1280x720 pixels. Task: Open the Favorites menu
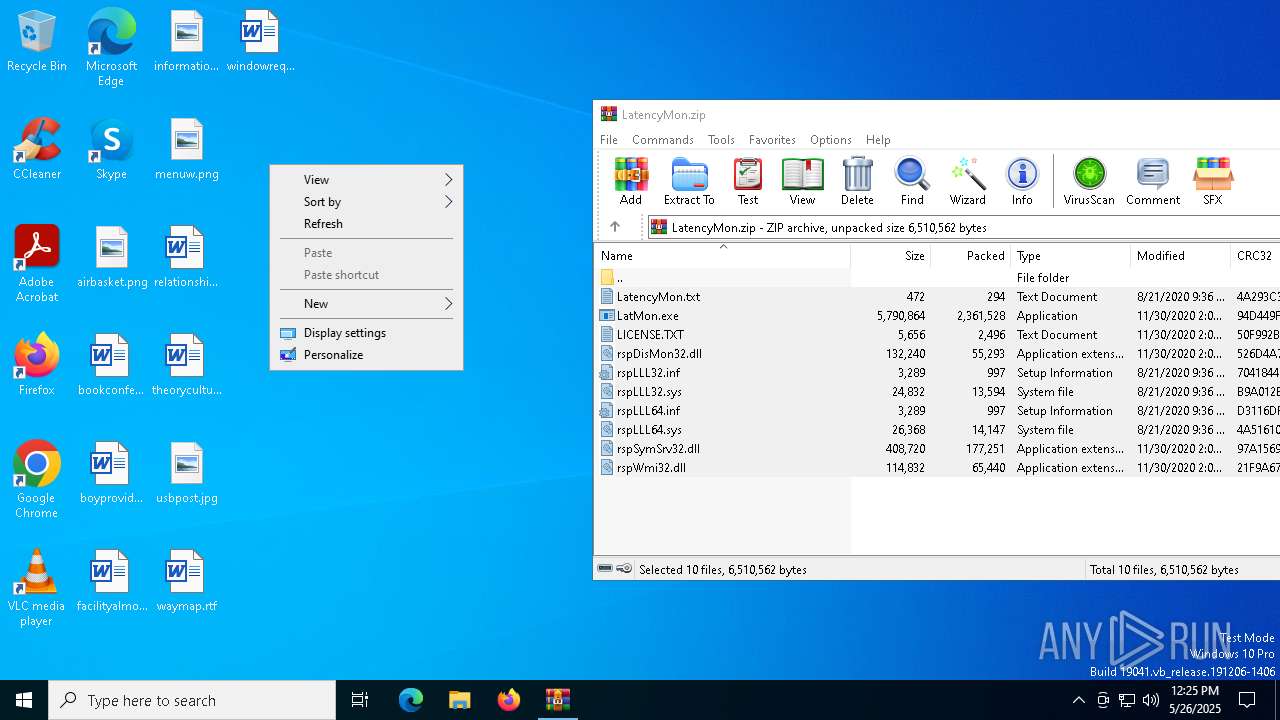(x=772, y=140)
